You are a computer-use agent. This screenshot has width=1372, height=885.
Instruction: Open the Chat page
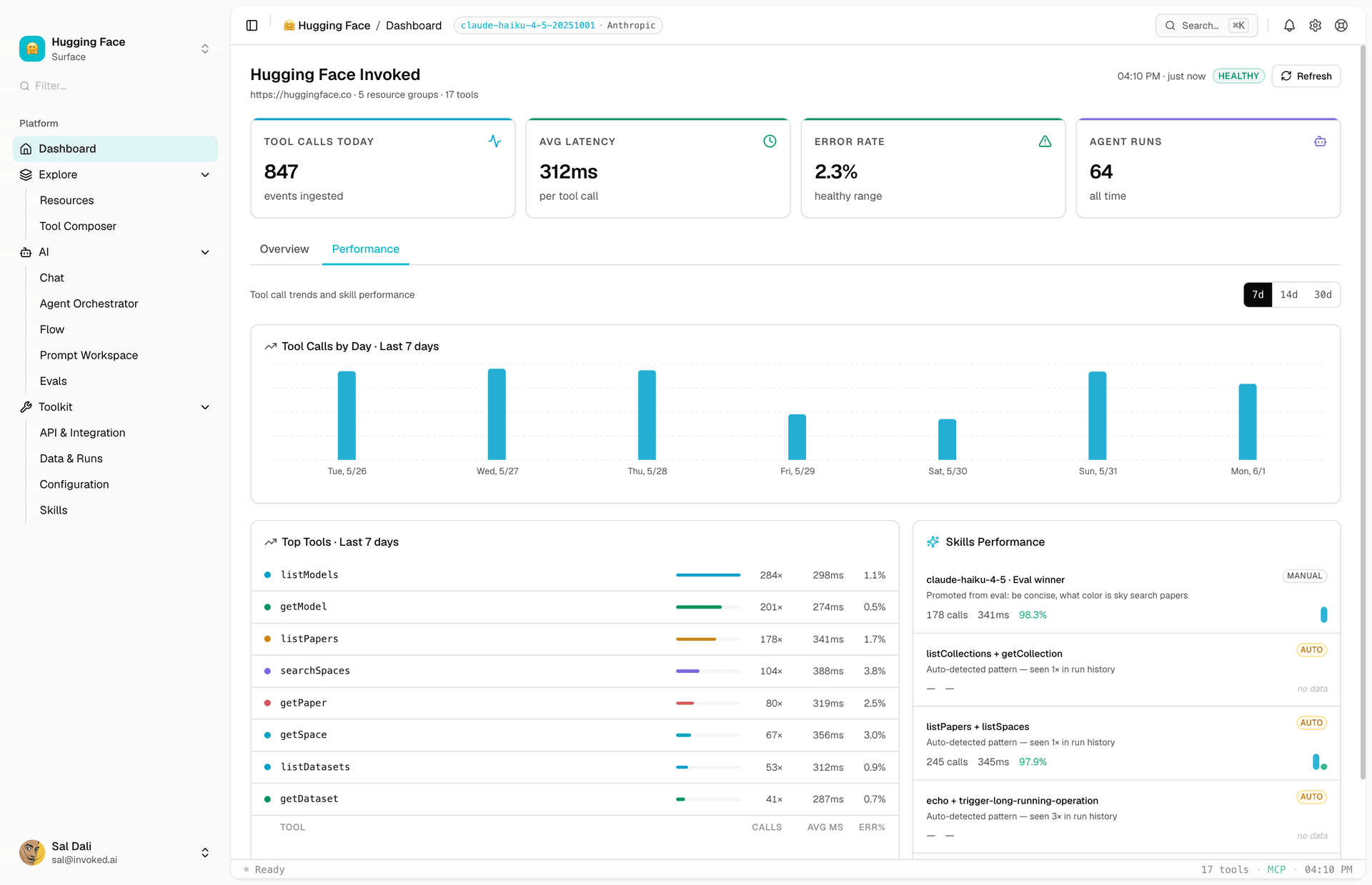51,278
